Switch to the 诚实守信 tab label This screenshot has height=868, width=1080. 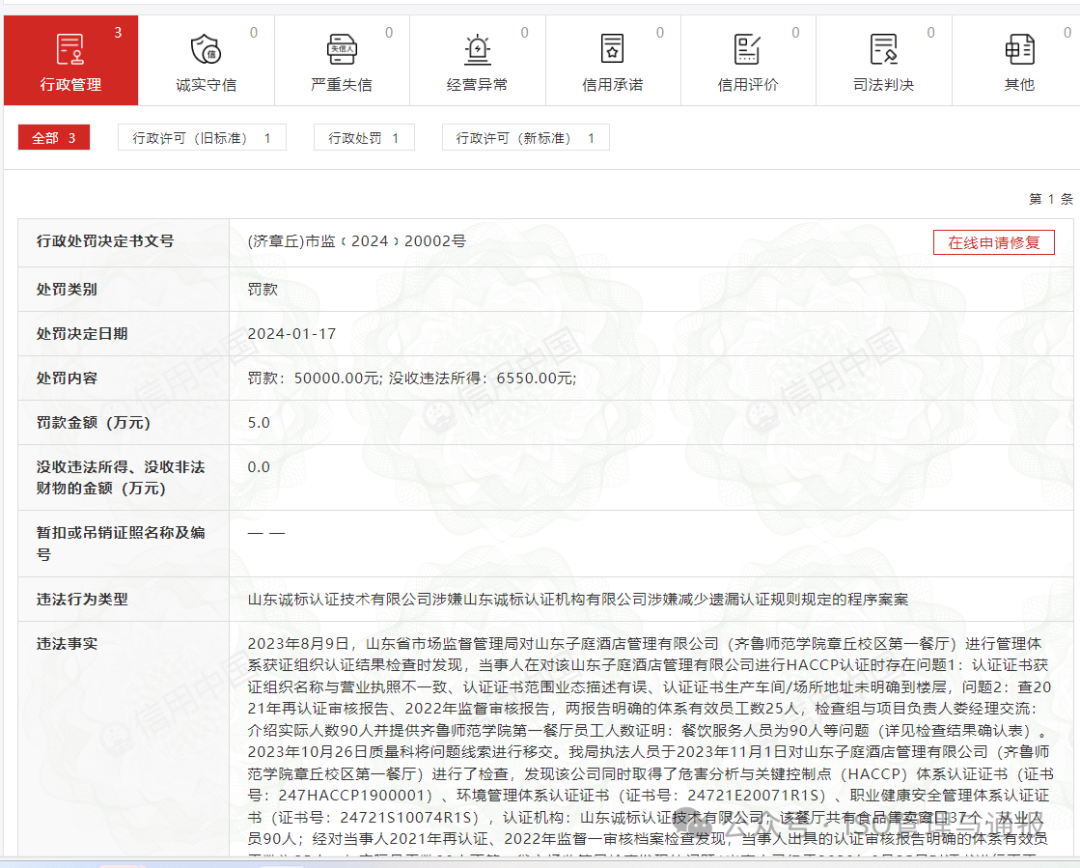[206, 85]
